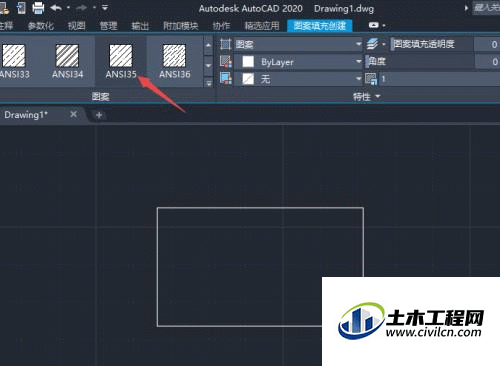
Task: Select the ANSI33 hatch pattern
Action: (14, 61)
